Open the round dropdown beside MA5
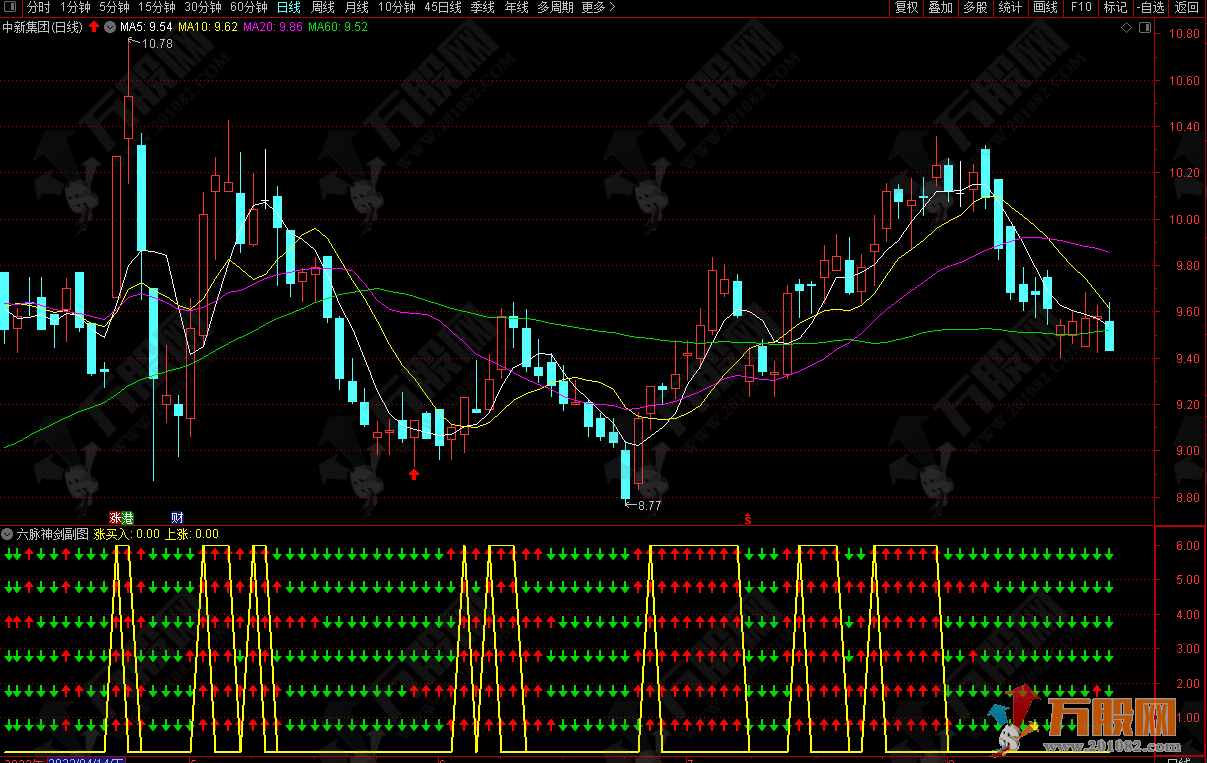The width and height of the screenshot is (1207, 763). point(109,27)
